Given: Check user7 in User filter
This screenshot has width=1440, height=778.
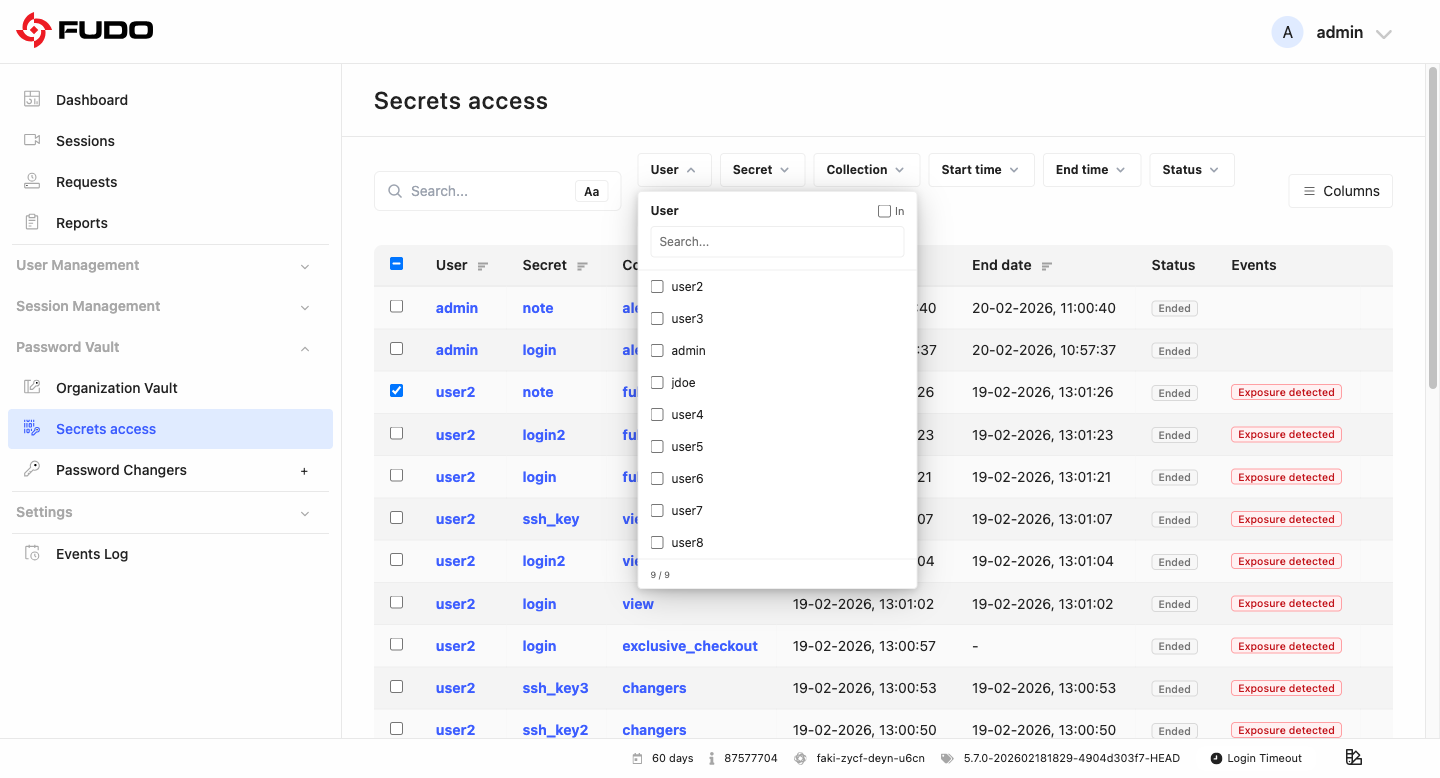Looking at the screenshot, I should (657, 511).
